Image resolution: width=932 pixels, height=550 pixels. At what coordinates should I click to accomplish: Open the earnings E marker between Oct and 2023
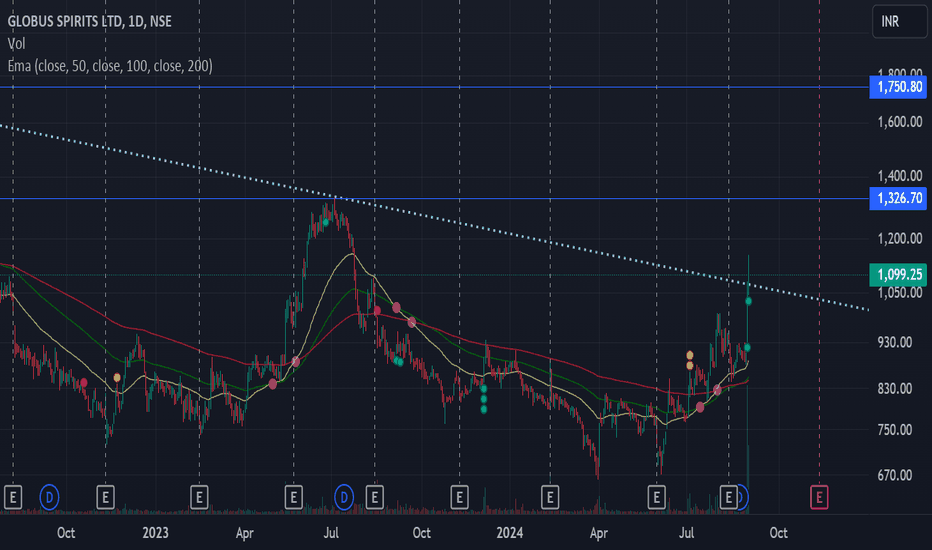click(x=105, y=497)
